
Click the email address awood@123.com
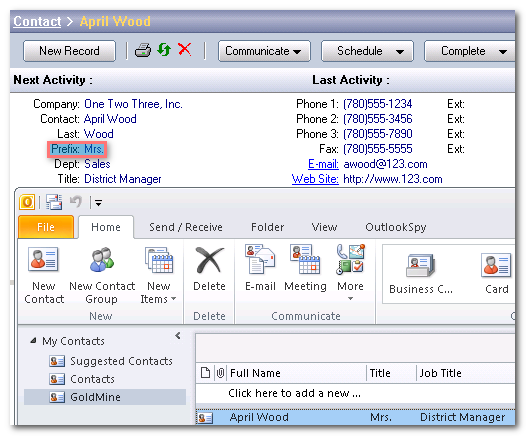[x=385, y=164]
